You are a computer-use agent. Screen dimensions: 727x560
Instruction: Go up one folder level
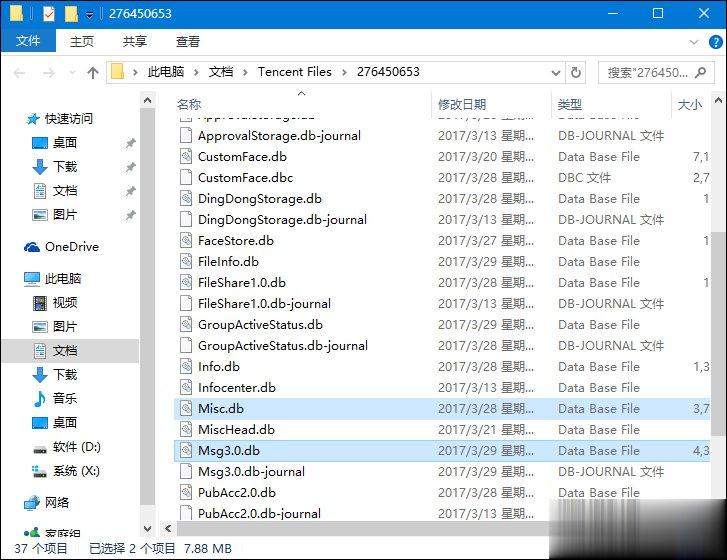point(93,73)
